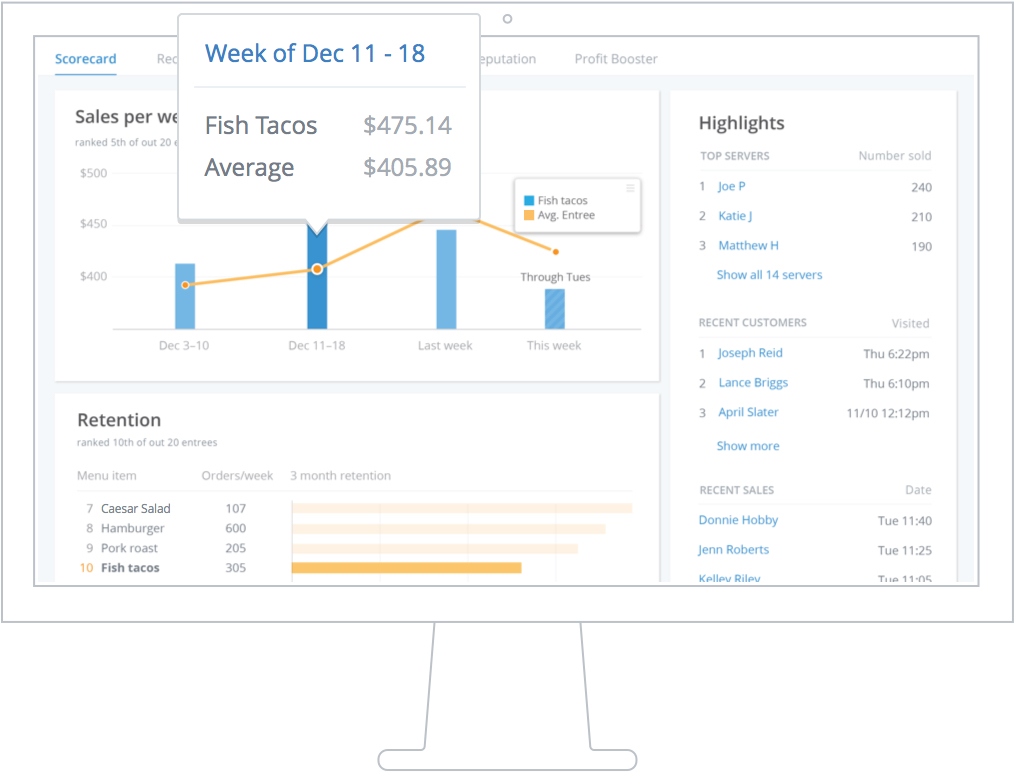The image size is (1014, 772).
Task: View customer April Slater
Action: point(748,412)
